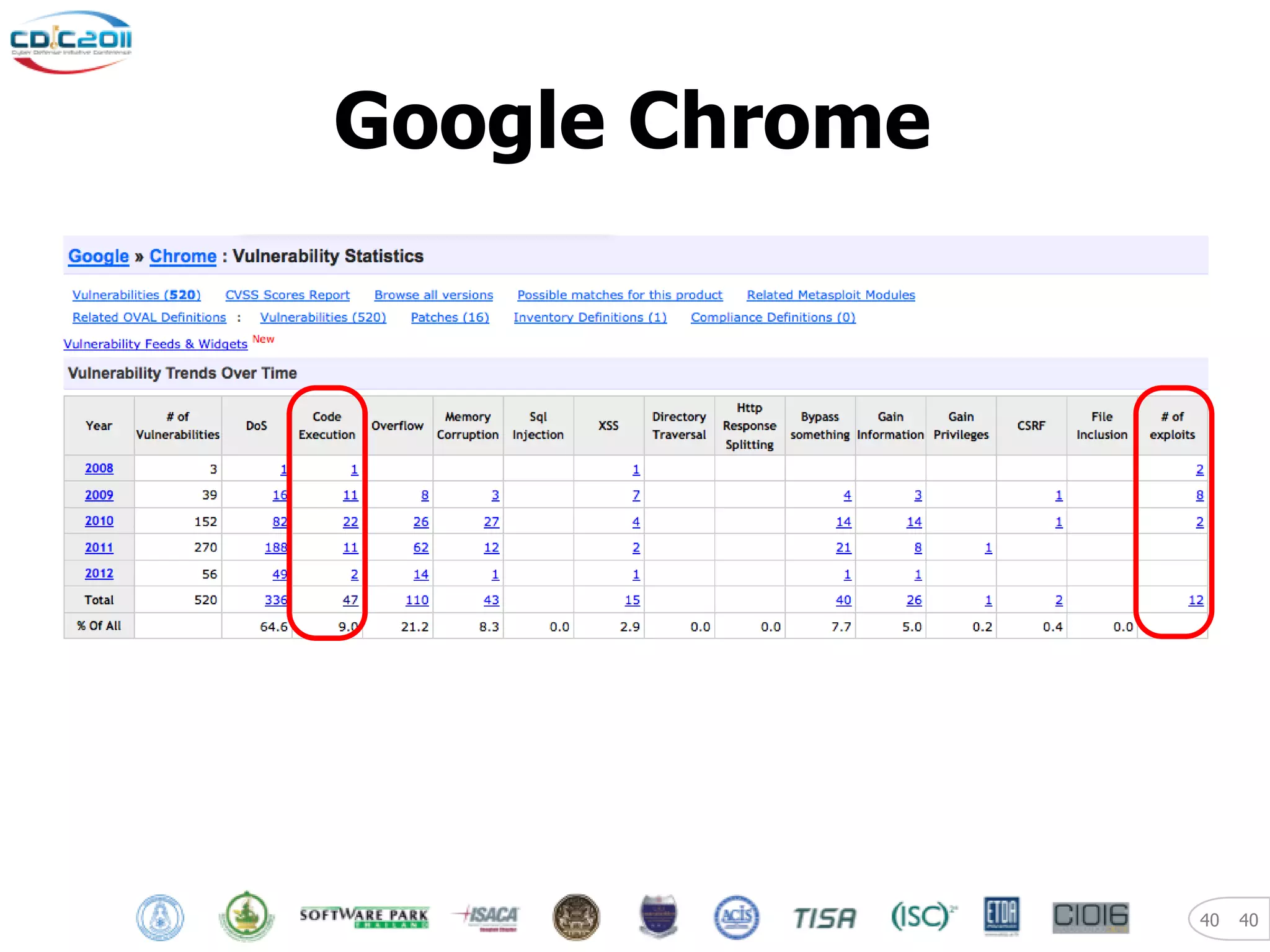The height and width of the screenshot is (952, 1270).
Task: Click 2010 Memory Corruption value 27
Action: (x=491, y=522)
